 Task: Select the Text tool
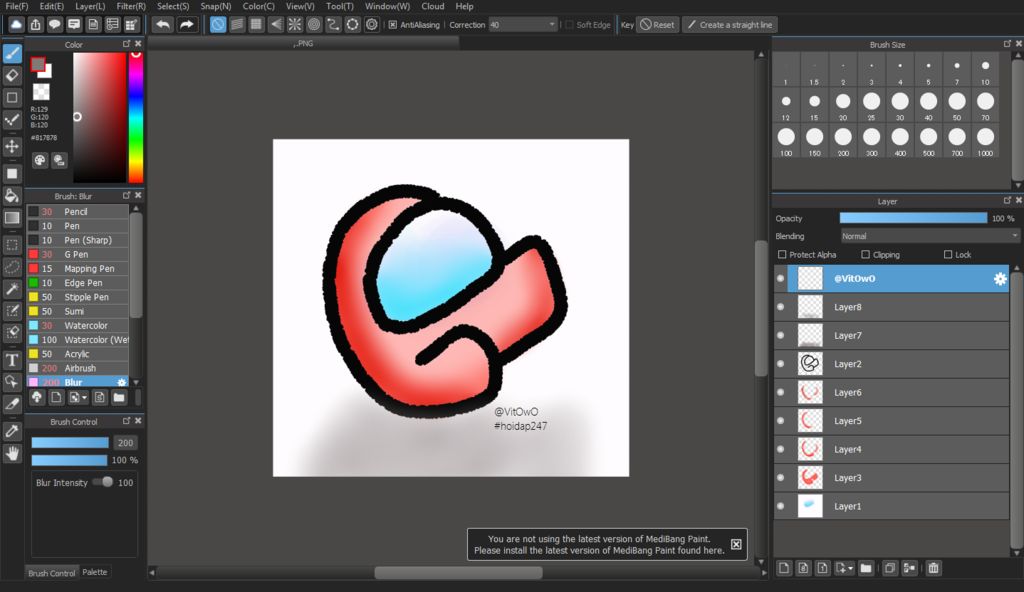(12, 360)
